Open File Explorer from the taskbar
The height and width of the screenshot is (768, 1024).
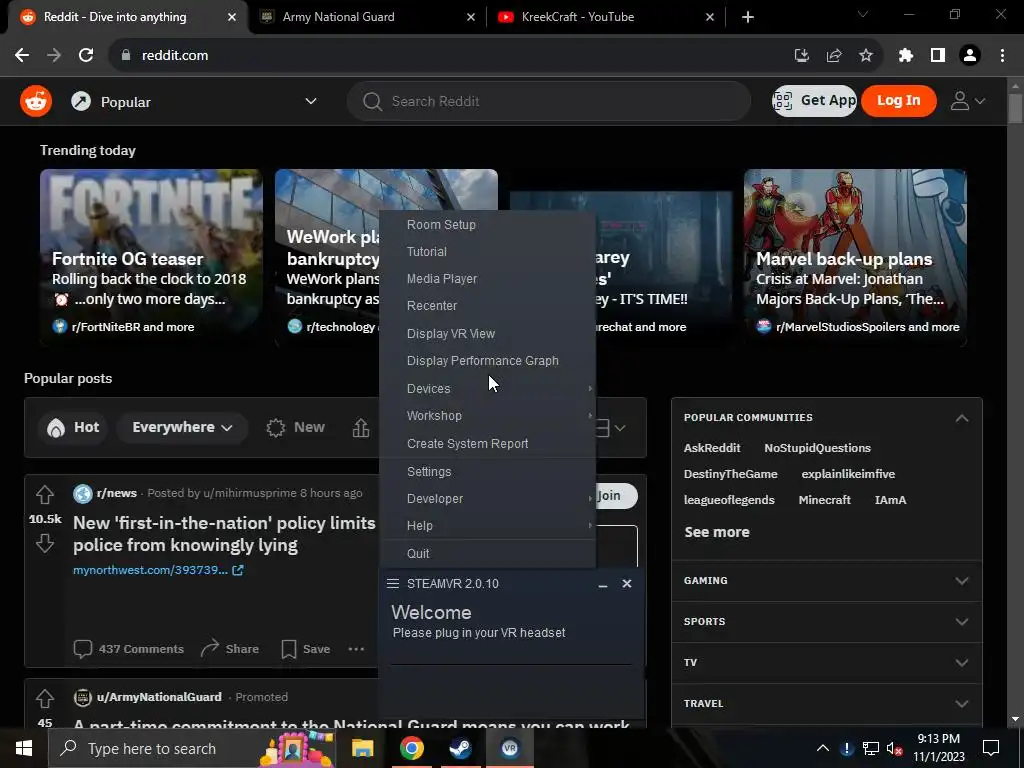tap(362, 748)
